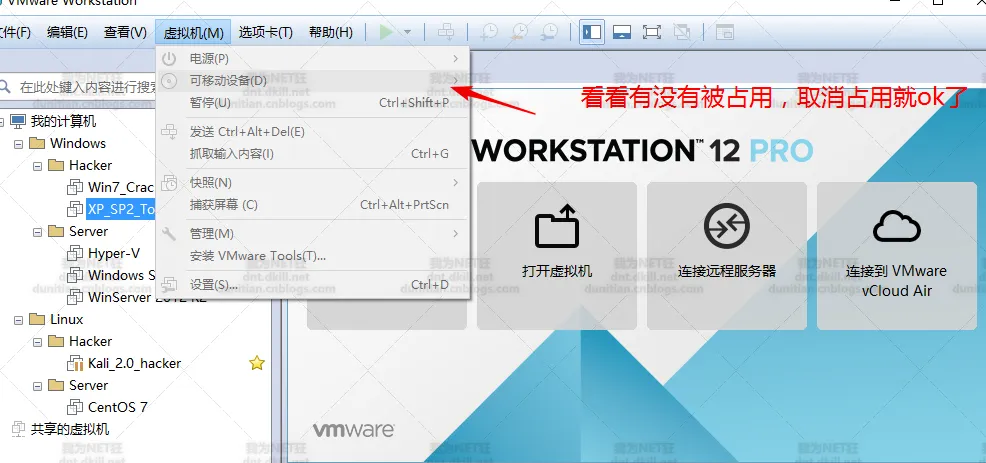Screen dimensions: 986x463
Task: Choose 捕获屏幕 (C) menu entry
Action: point(313,205)
